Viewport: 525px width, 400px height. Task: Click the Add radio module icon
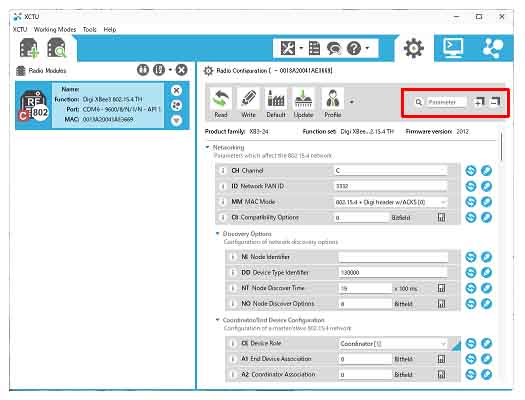[28, 48]
